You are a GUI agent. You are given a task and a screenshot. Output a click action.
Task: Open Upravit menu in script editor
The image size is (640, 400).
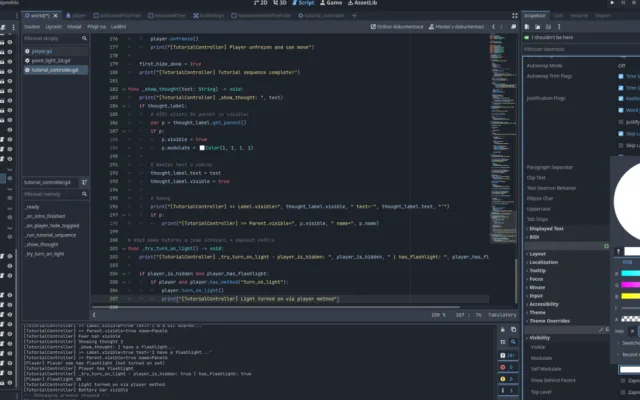[x=53, y=27]
